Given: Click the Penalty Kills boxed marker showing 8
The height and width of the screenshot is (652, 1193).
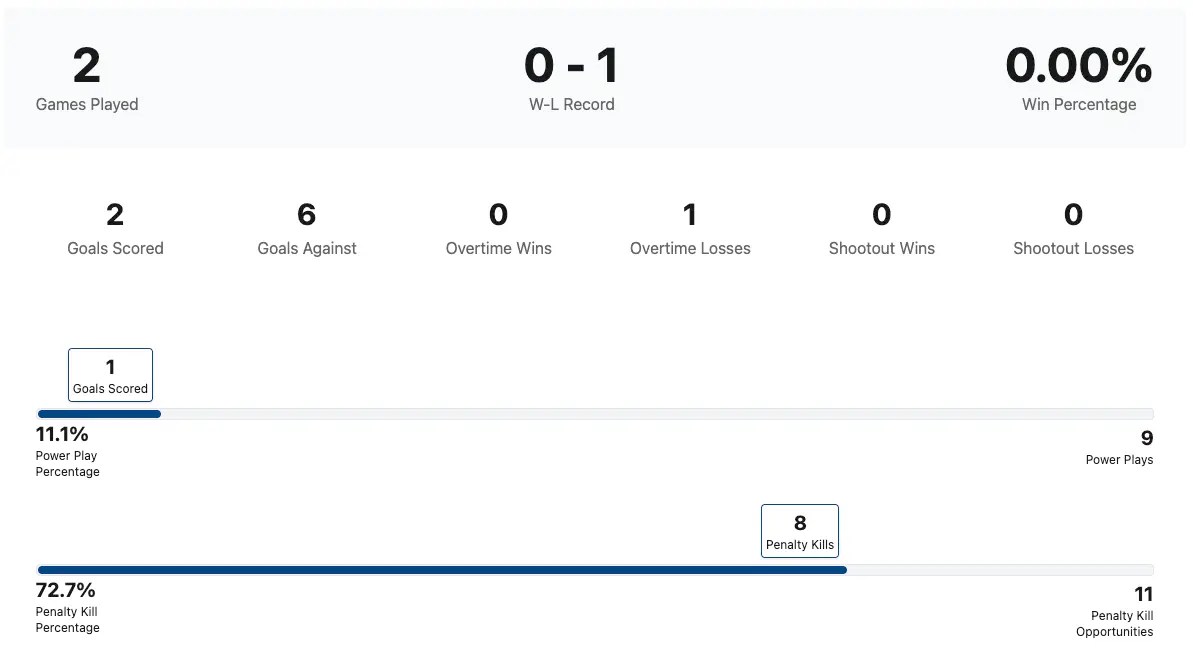Looking at the screenshot, I should pyautogui.click(x=799, y=531).
